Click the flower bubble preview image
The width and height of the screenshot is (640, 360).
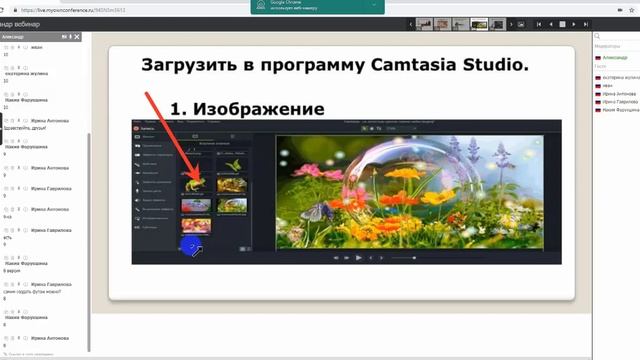(x=410, y=192)
